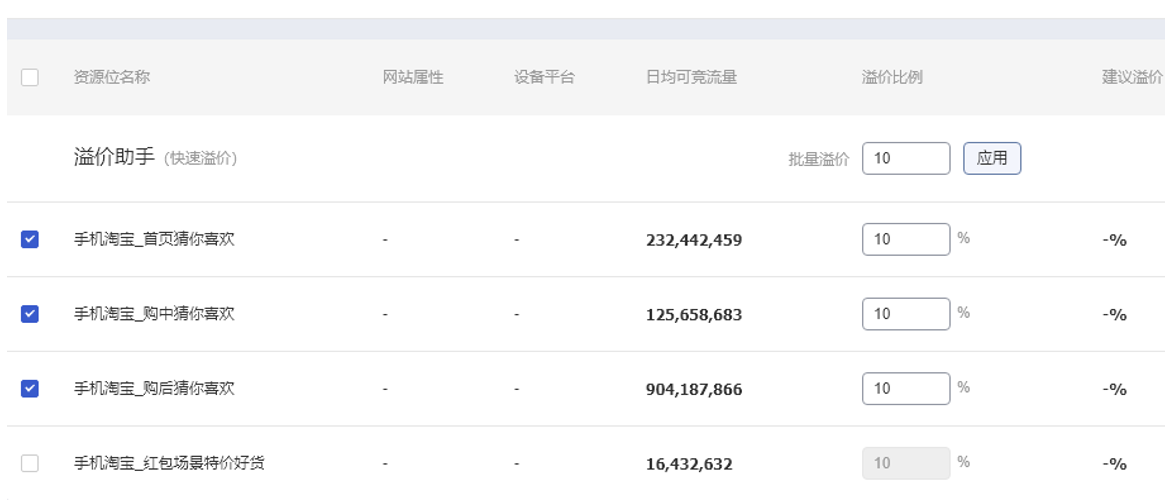1165x504 pixels.
Task: Click the 资源位名称 column header
Action: click(112, 77)
